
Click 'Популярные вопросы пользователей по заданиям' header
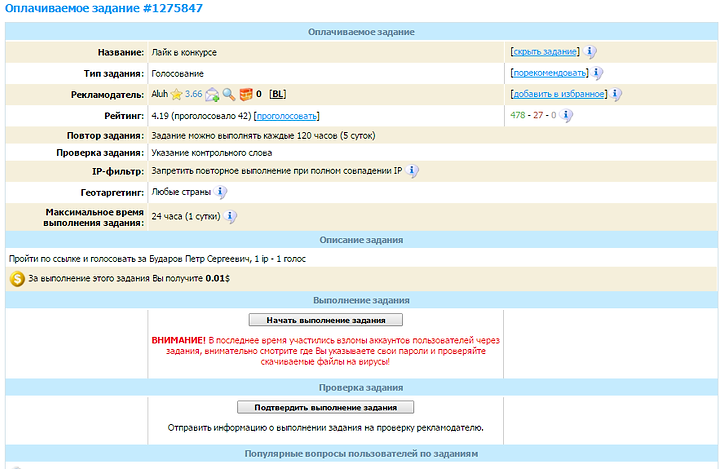pyautogui.click(x=361, y=454)
